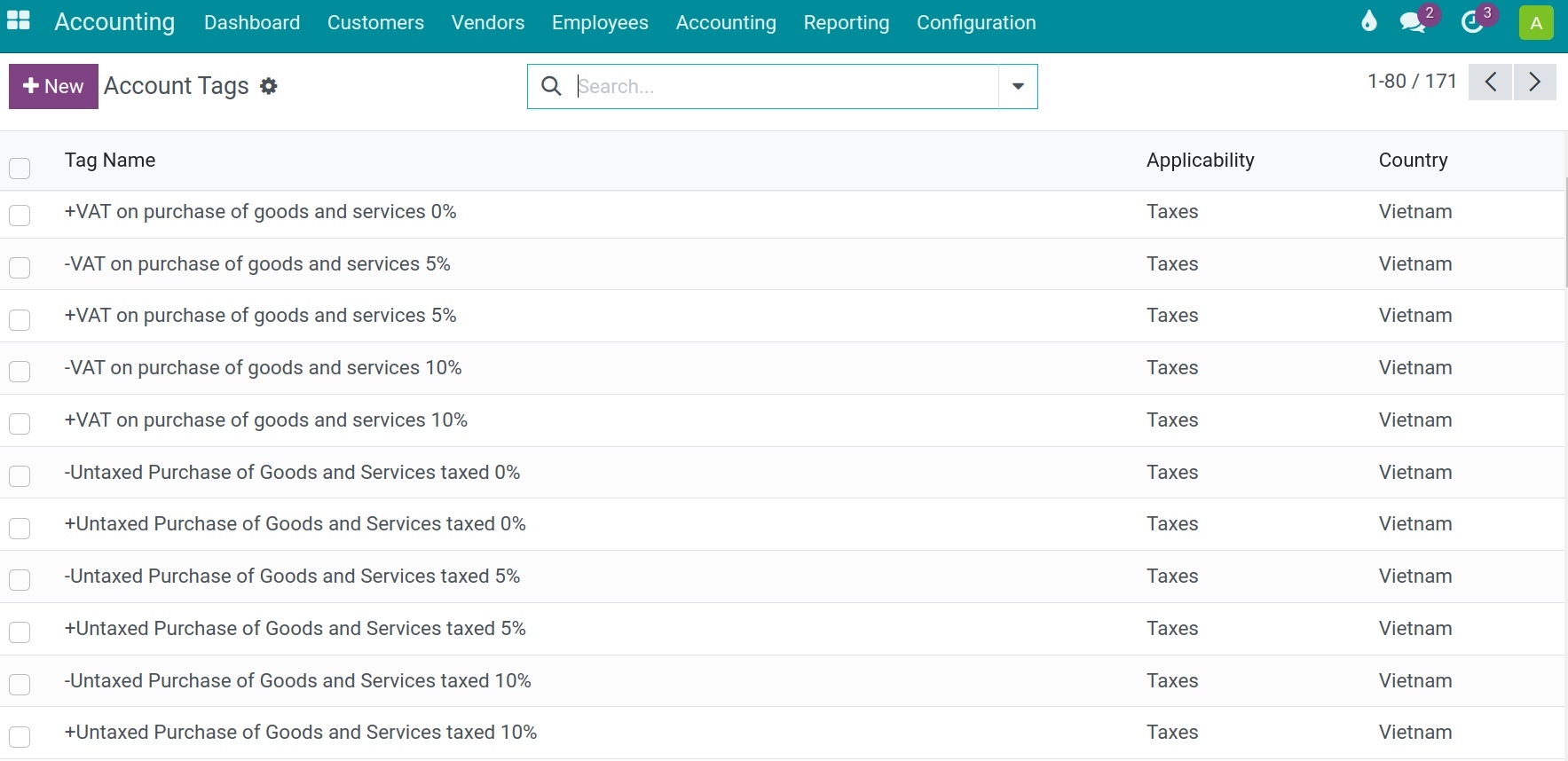Open '-VAT on purchase of goods and services 5%'
1568x761 pixels.
pyautogui.click(x=257, y=264)
